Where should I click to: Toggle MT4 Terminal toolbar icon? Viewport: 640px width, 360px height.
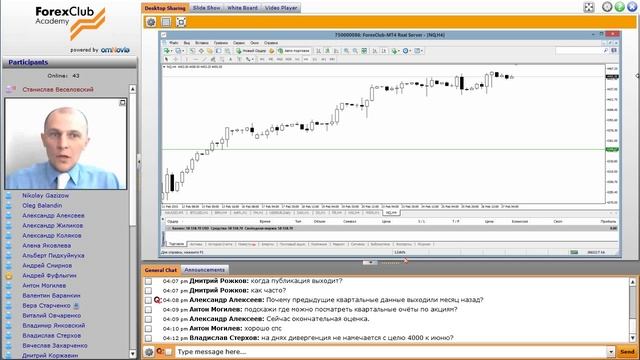pyautogui.click(x=218, y=51)
